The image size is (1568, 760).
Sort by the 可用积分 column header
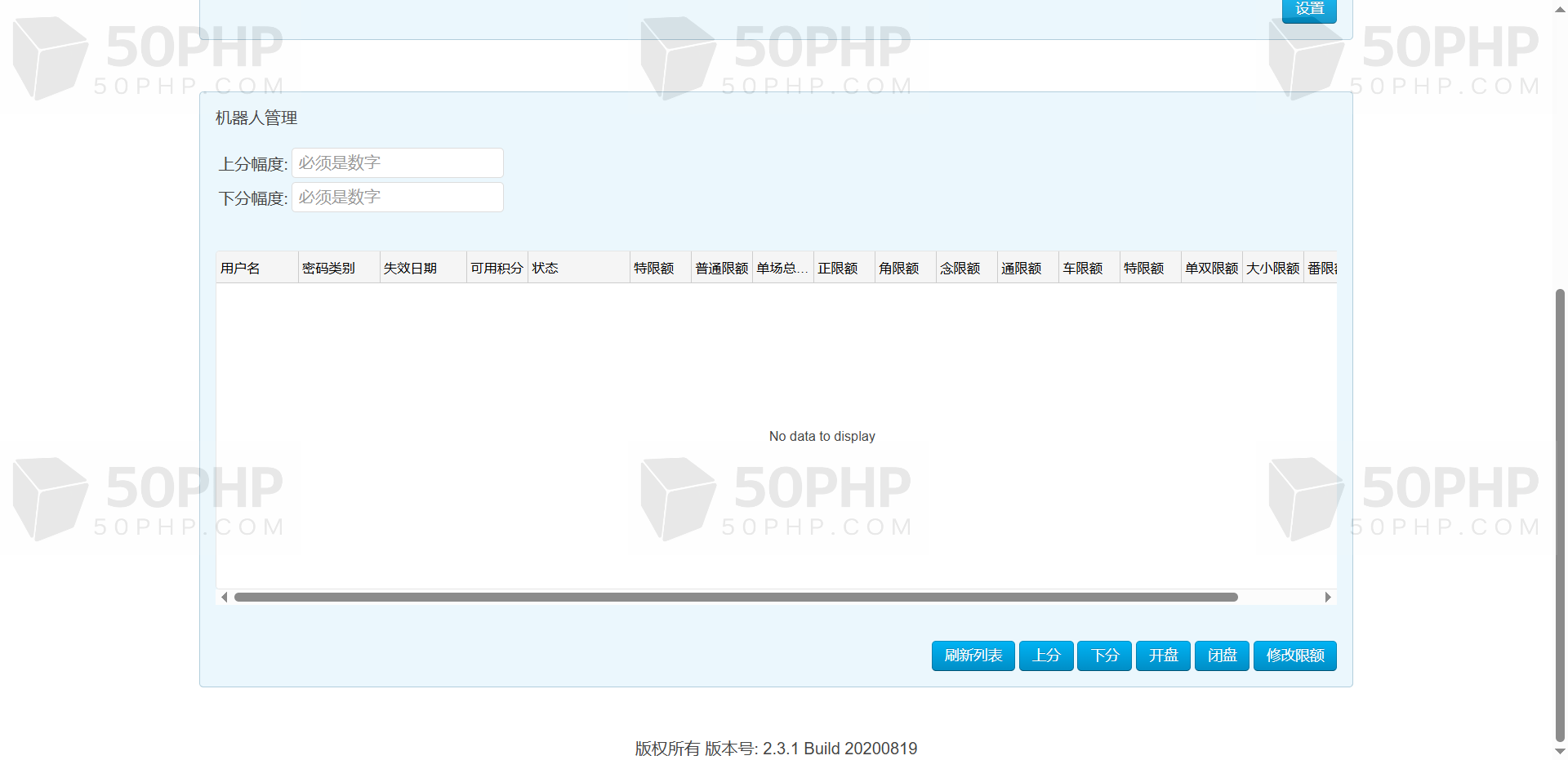point(497,268)
